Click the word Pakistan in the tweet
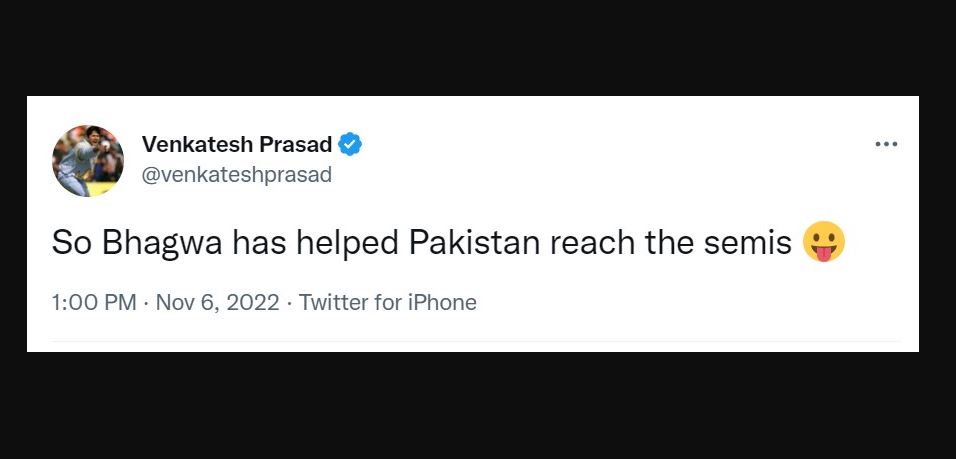 (474, 243)
